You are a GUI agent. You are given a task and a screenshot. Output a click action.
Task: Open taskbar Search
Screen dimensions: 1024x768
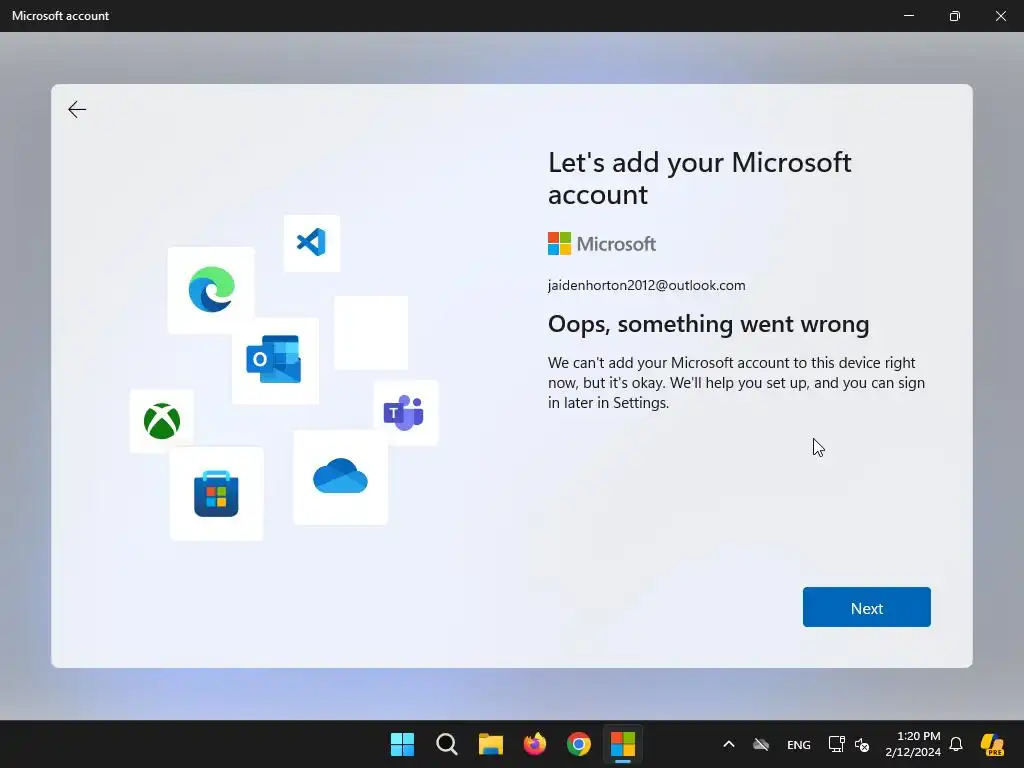pos(447,744)
